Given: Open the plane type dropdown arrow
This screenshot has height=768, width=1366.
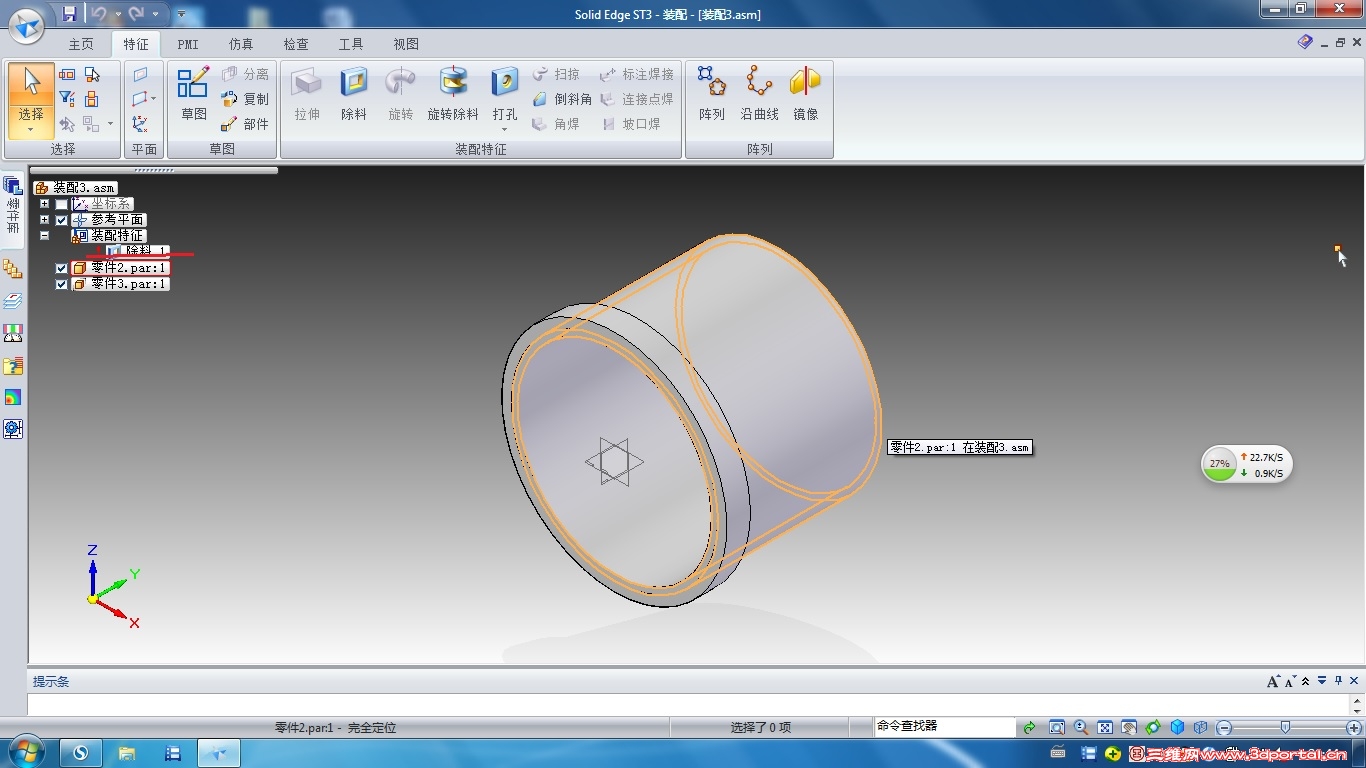Looking at the screenshot, I should coord(153,99).
